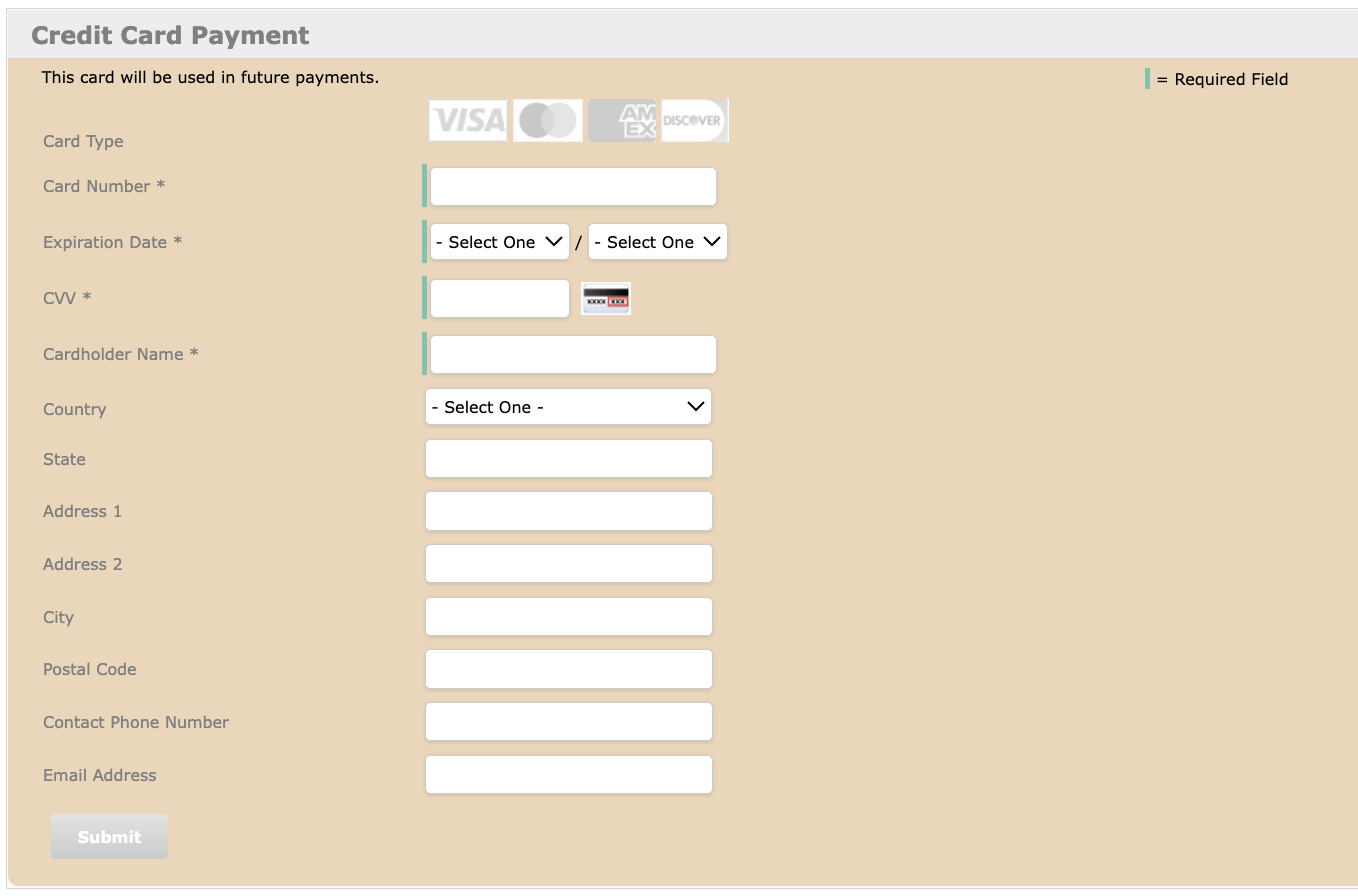The width and height of the screenshot is (1358, 896).
Task: Open the Country selection dropdown
Action: [568, 406]
